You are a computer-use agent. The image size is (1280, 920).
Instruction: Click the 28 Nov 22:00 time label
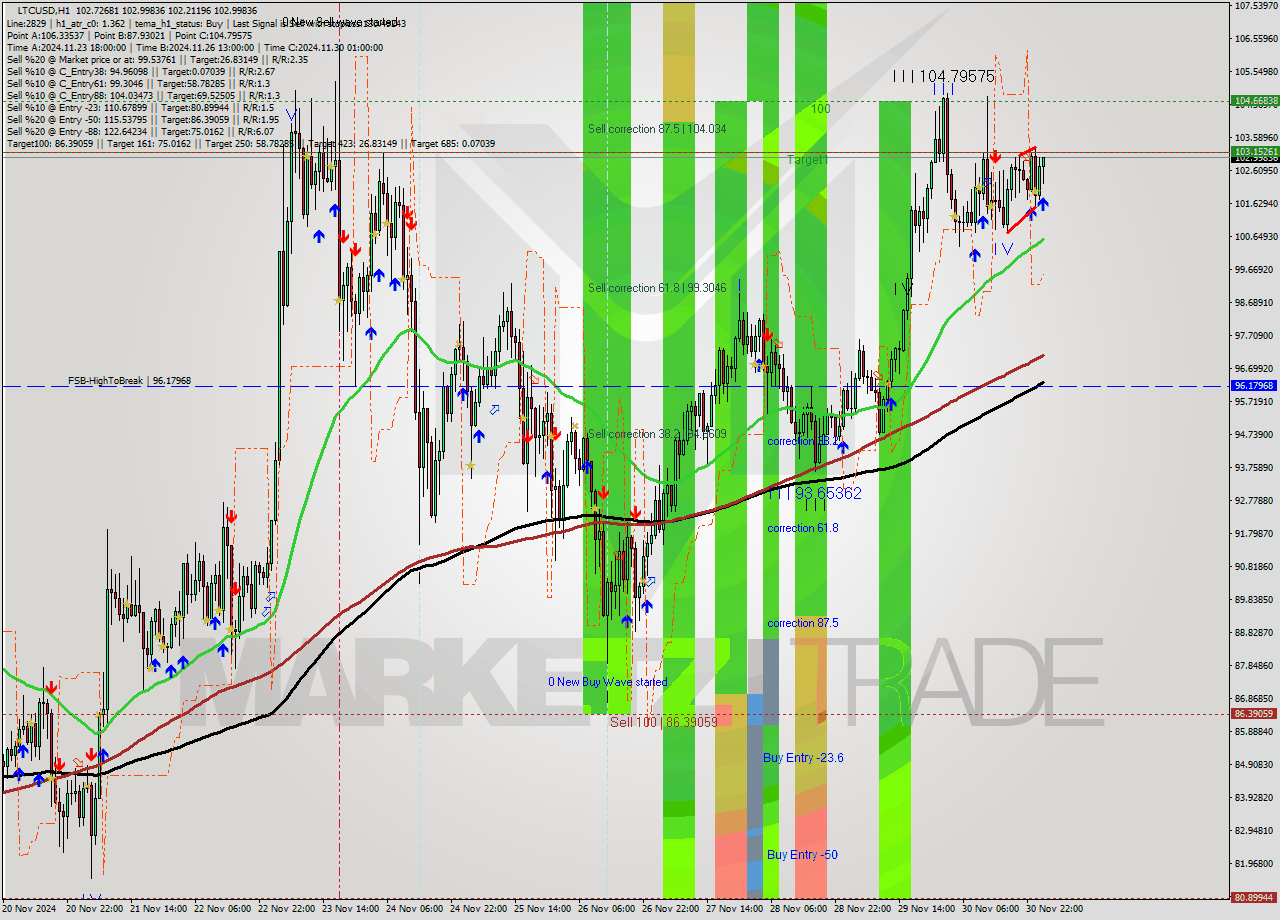point(862,909)
